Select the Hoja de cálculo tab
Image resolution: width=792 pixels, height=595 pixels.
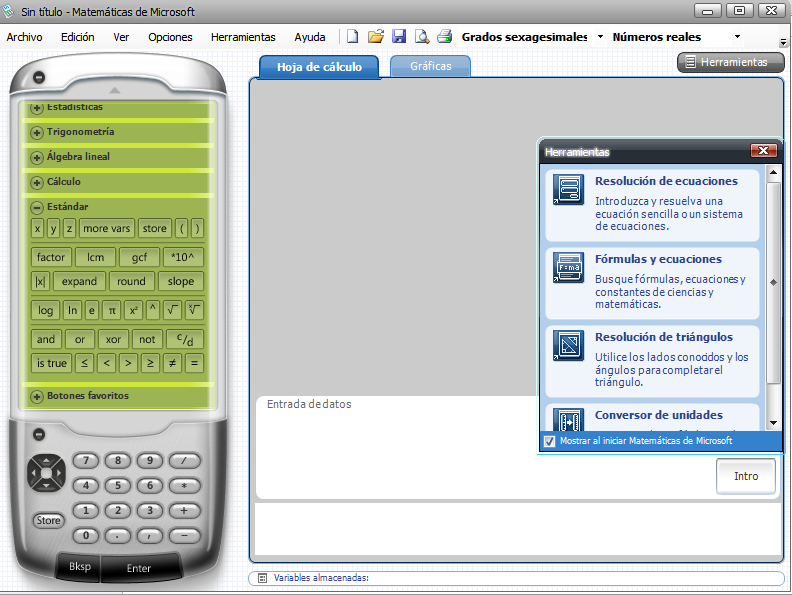click(x=319, y=67)
